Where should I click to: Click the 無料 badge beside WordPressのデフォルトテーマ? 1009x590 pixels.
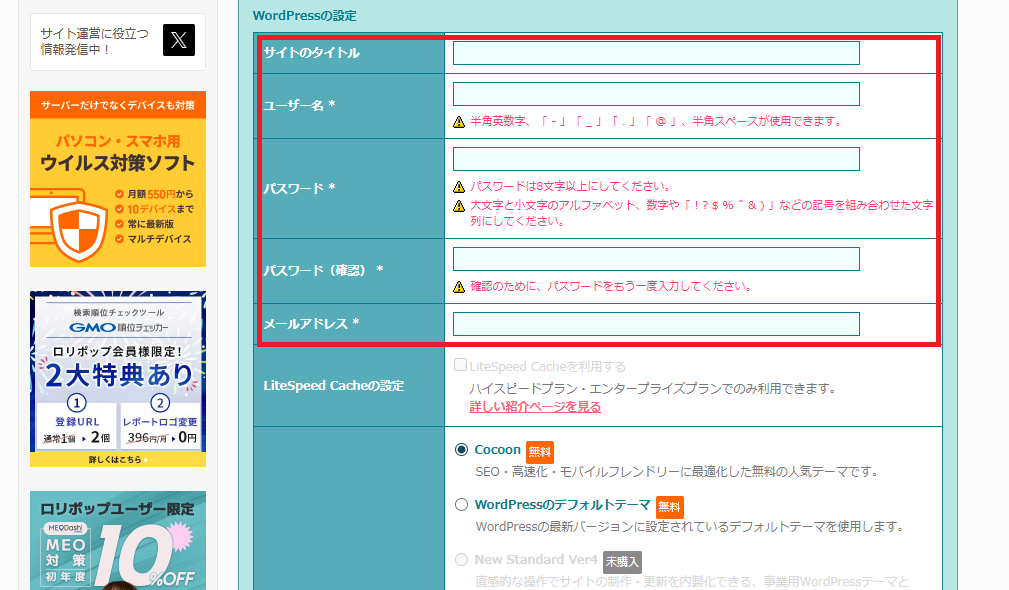click(670, 506)
